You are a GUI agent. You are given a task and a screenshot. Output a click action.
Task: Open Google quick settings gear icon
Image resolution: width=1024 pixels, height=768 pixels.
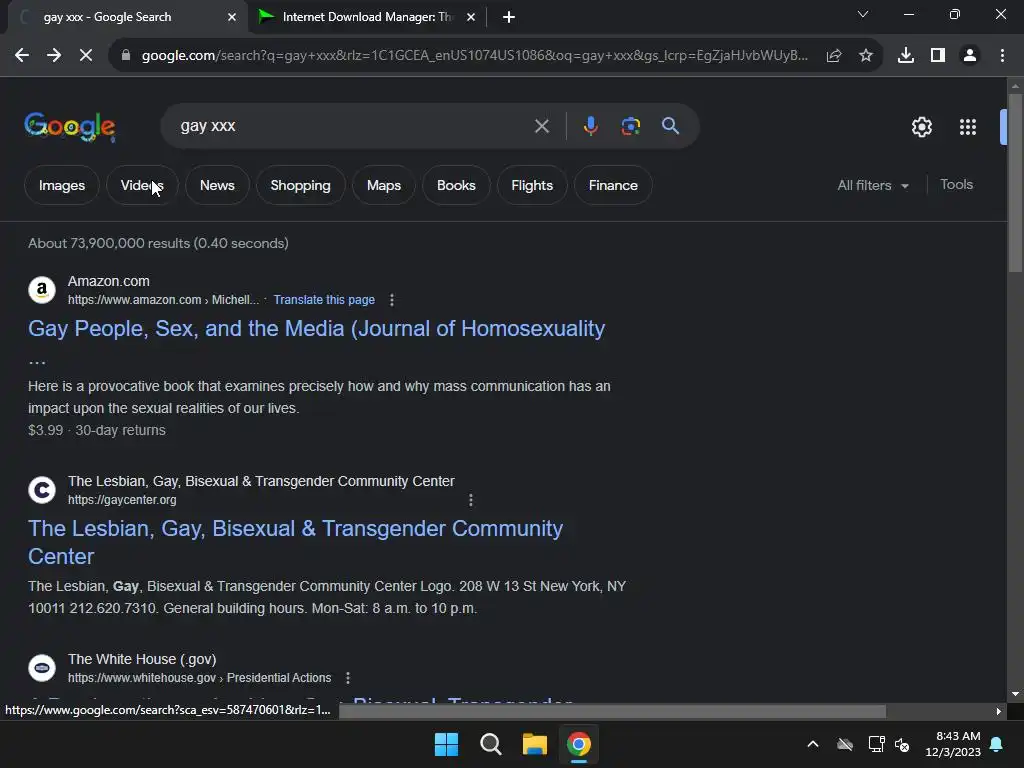click(921, 127)
